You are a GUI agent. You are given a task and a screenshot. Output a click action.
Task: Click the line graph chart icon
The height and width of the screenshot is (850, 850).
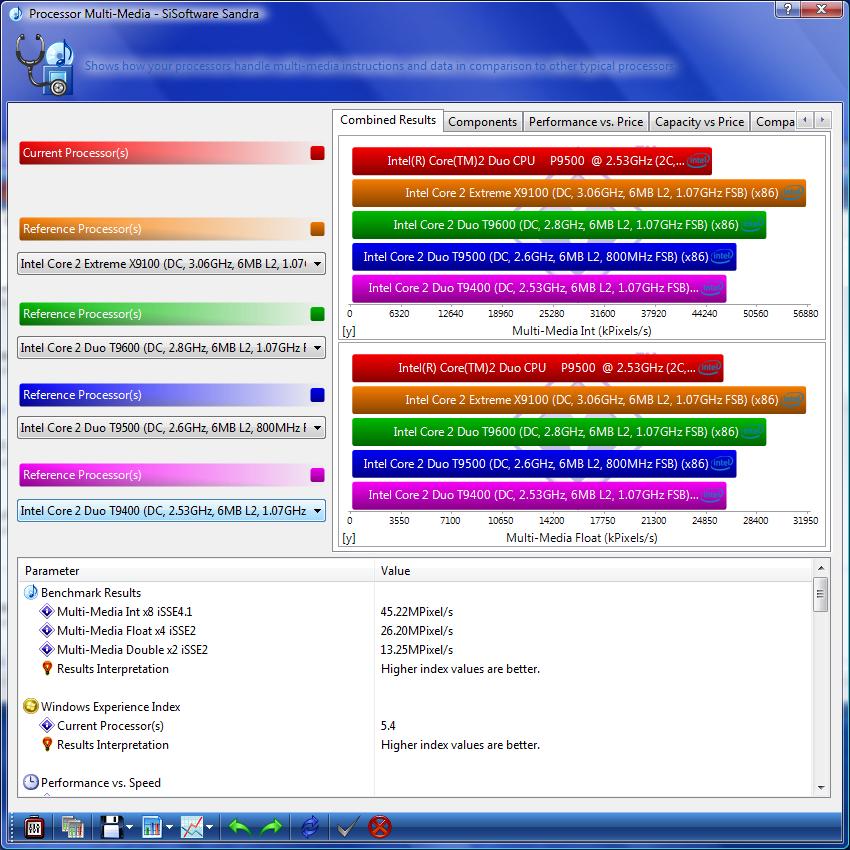coord(192,827)
